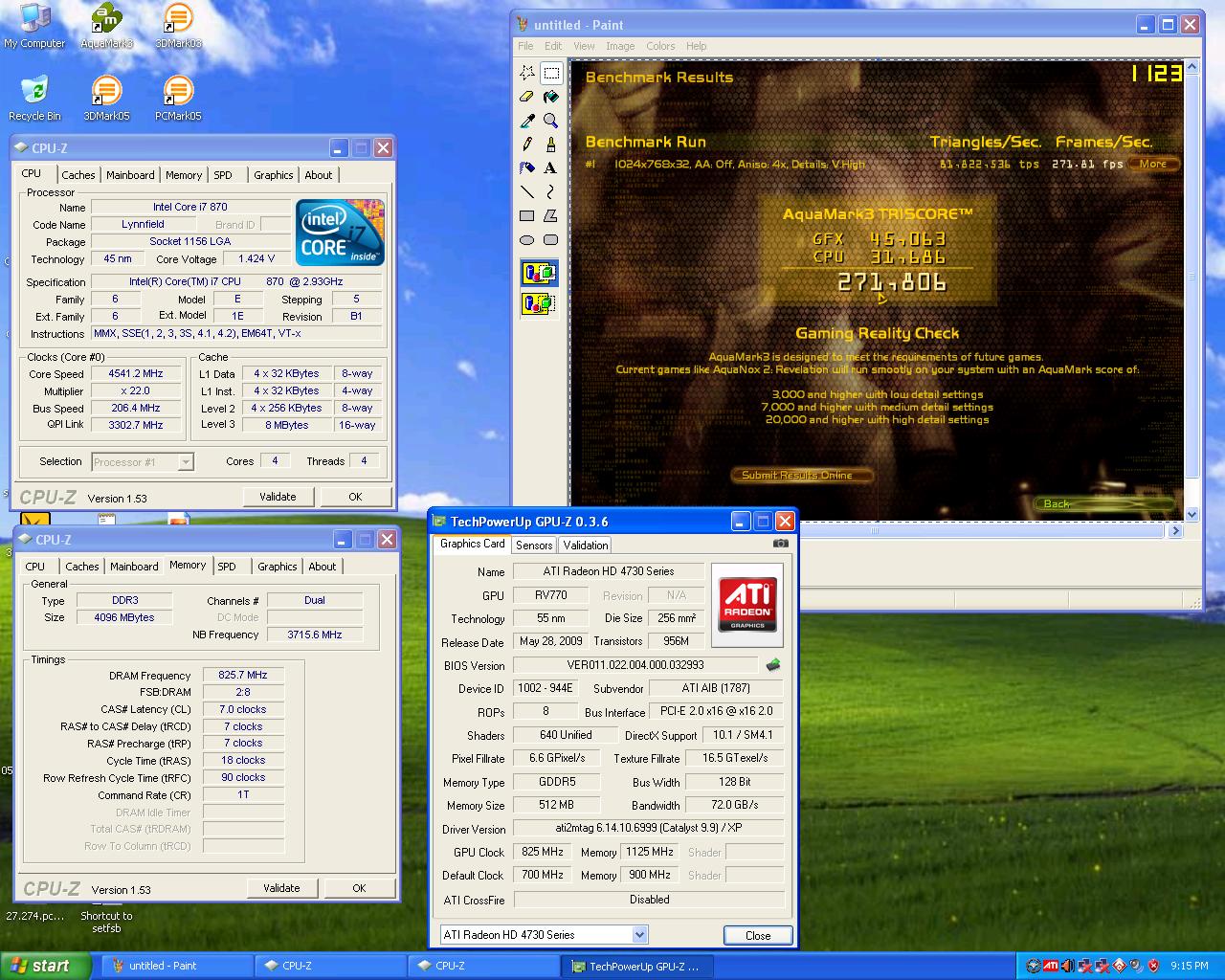Select the Rectangle shape tool in Paint
Image resolution: width=1225 pixels, height=980 pixels.
click(527, 216)
